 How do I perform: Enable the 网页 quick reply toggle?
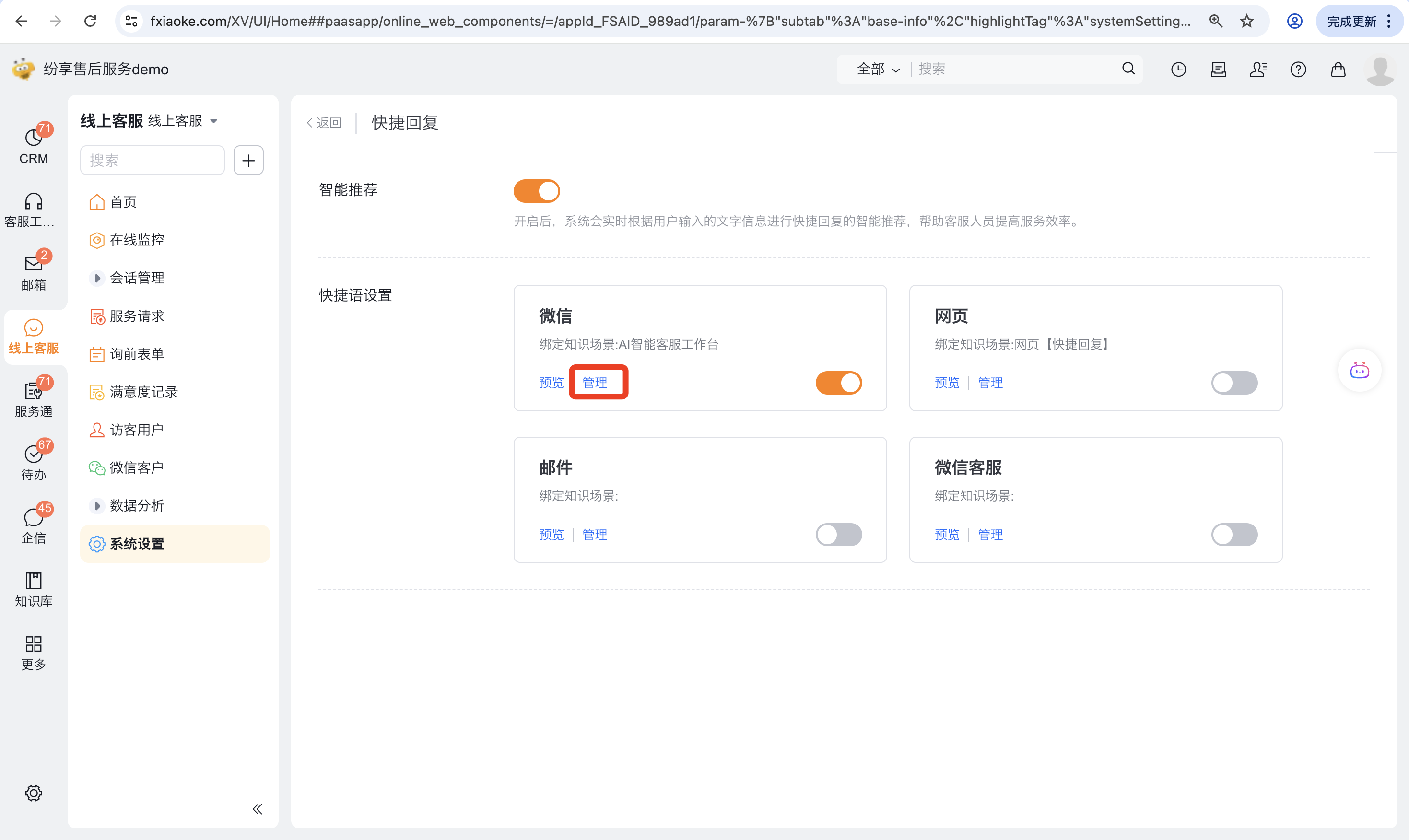pyautogui.click(x=1233, y=383)
